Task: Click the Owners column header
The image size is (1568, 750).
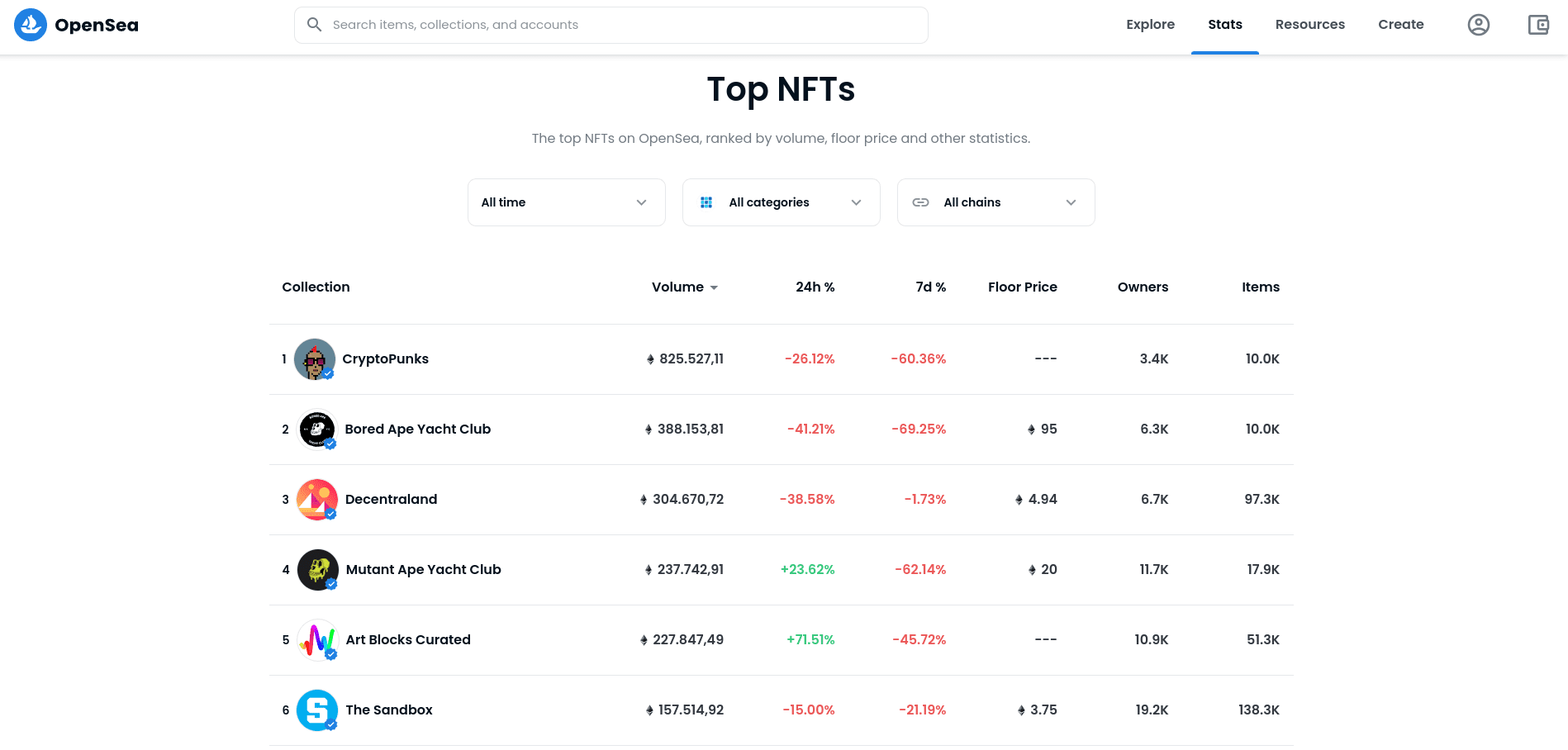Action: (1143, 287)
